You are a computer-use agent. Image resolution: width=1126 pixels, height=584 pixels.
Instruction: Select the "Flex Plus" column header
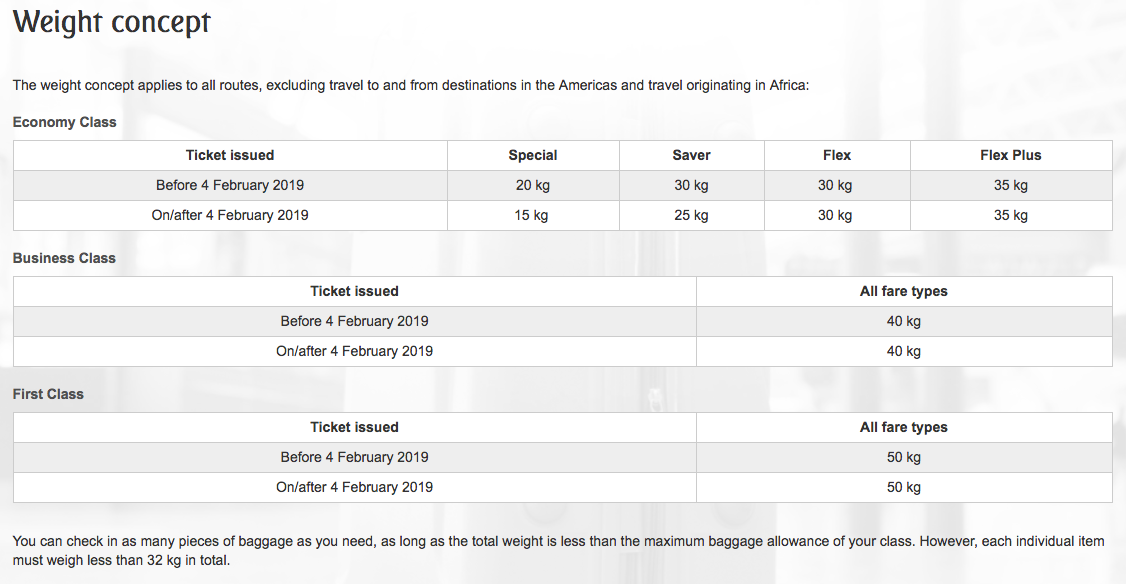1011,155
